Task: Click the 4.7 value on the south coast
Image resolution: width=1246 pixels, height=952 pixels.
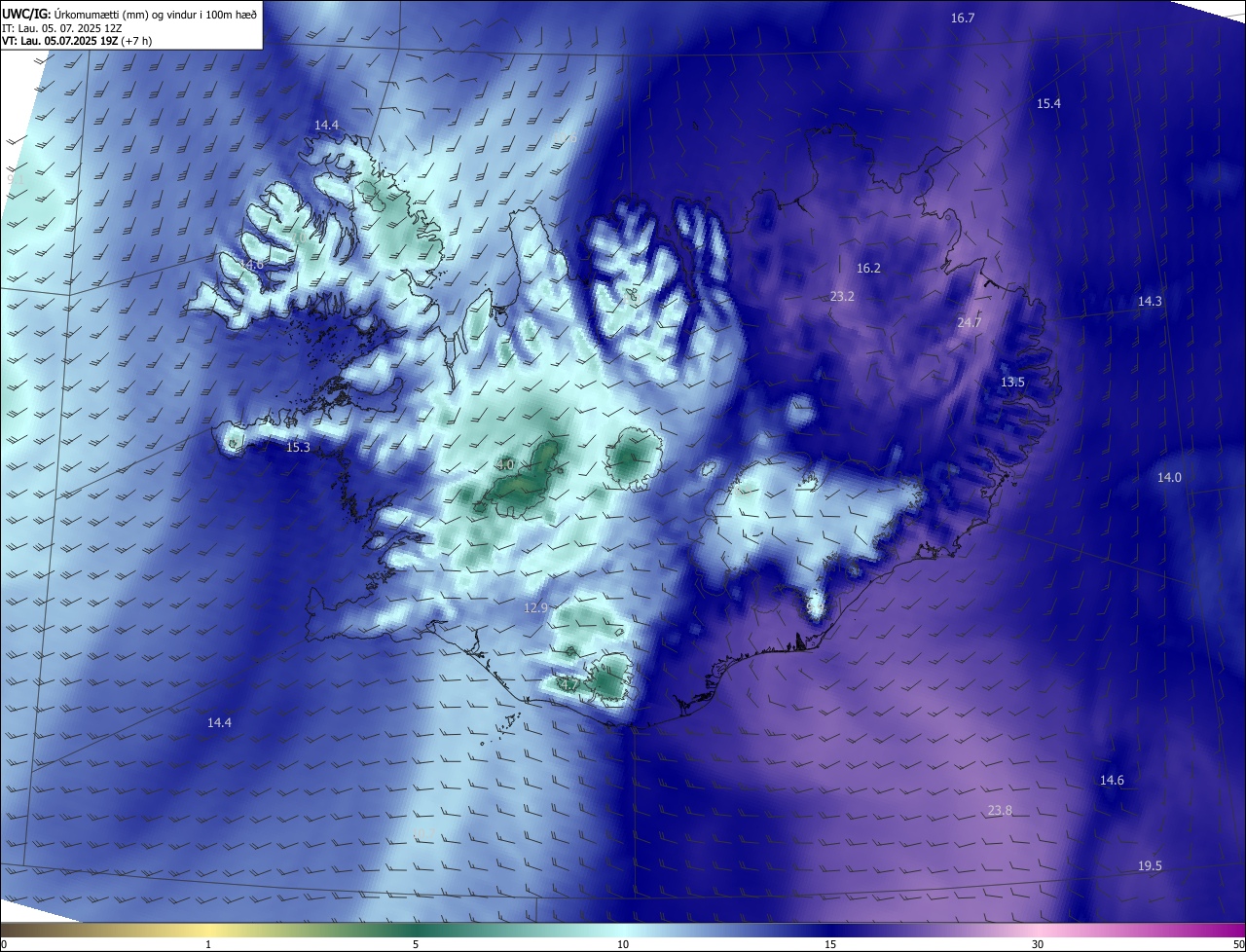Action: [568, 684]
